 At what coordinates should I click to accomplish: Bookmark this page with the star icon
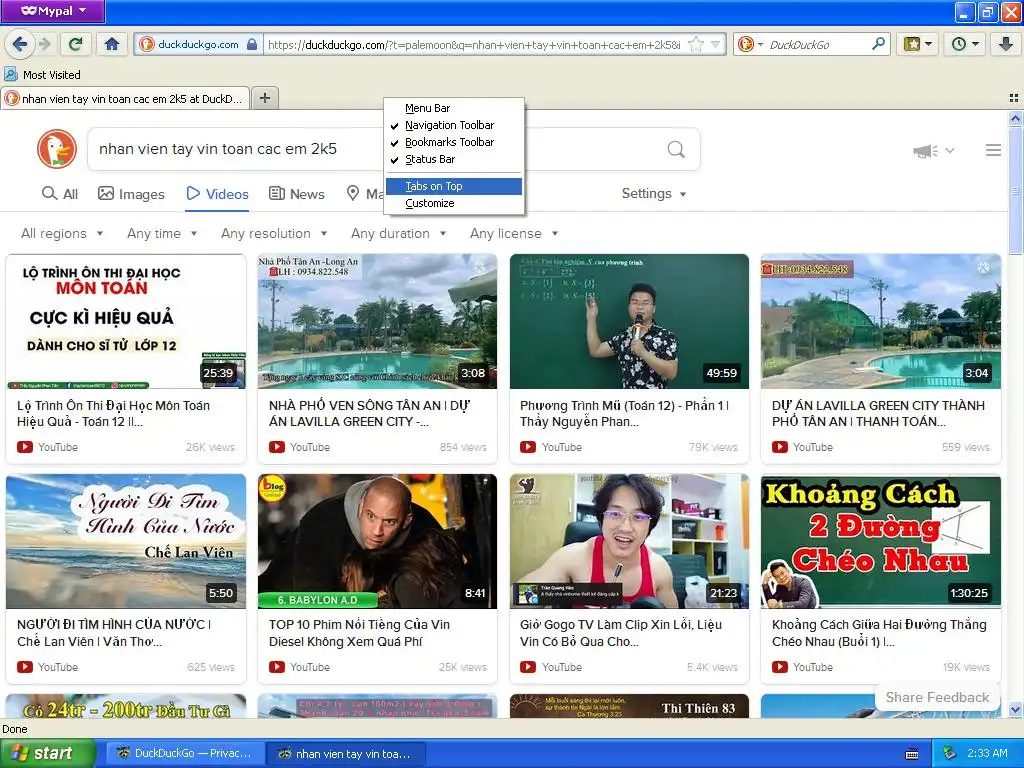pyautogui.click(x=696, y=44)
